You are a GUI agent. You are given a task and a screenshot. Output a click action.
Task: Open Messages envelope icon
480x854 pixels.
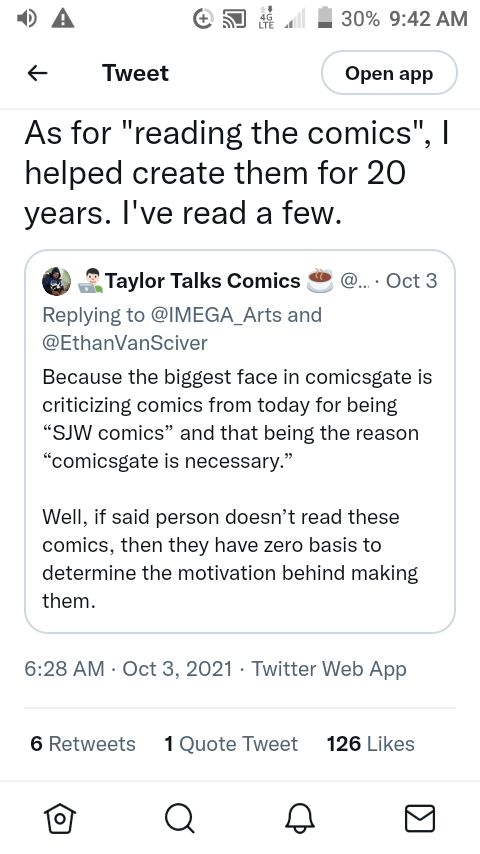(x=420, y=818)
